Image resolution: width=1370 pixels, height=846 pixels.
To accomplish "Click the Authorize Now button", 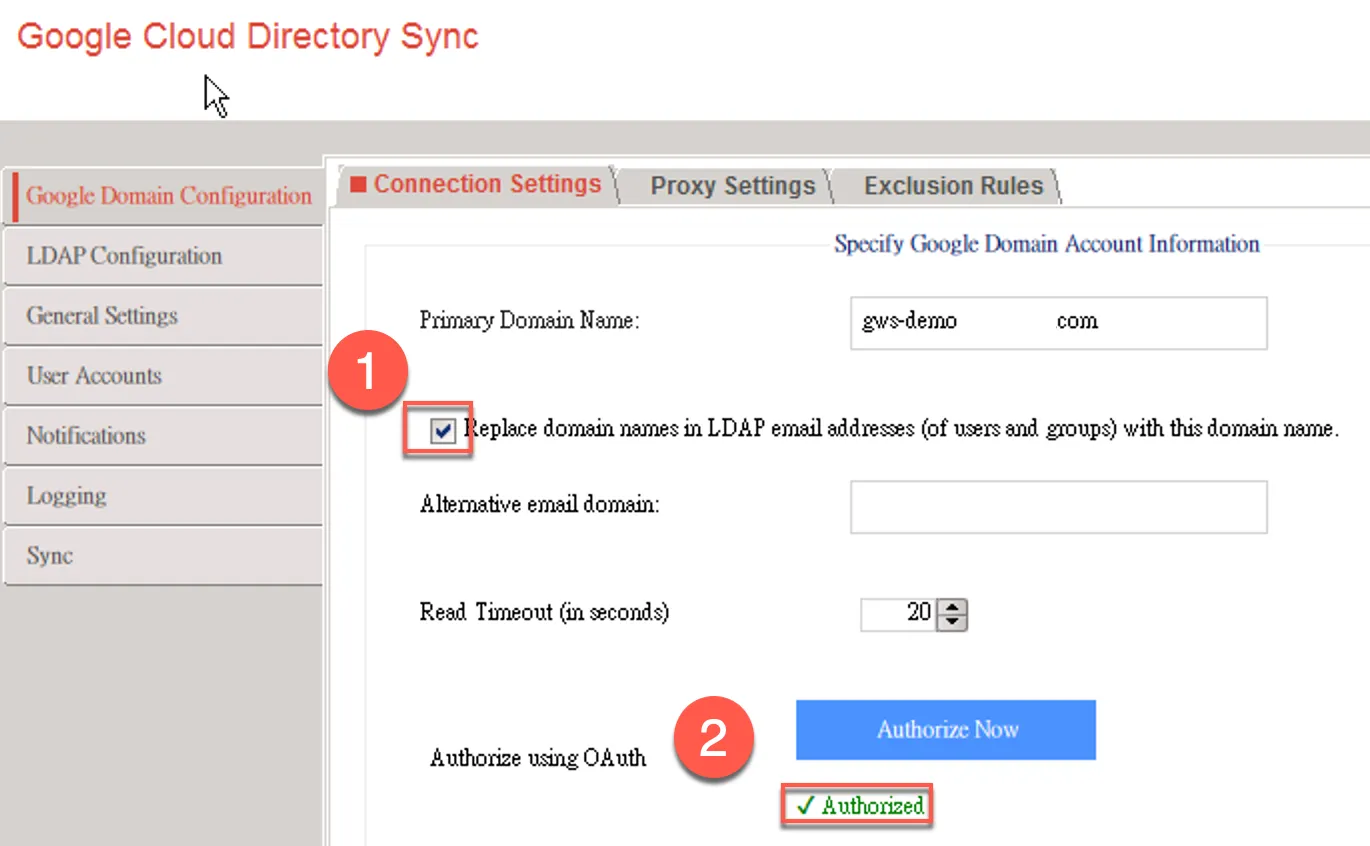I will 946,730.
